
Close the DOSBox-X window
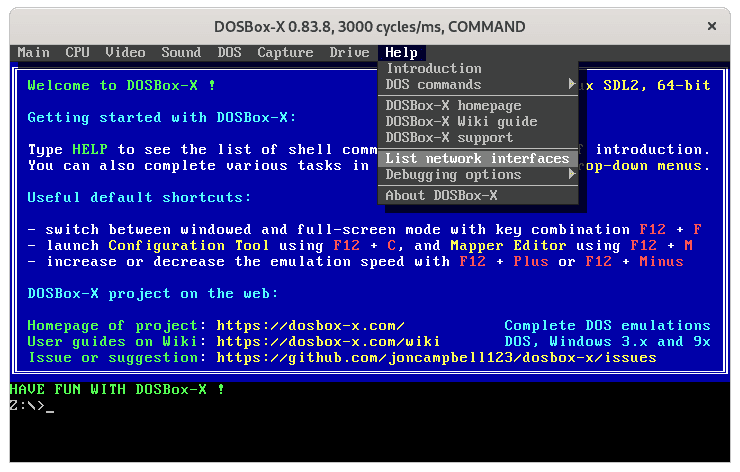712,26
